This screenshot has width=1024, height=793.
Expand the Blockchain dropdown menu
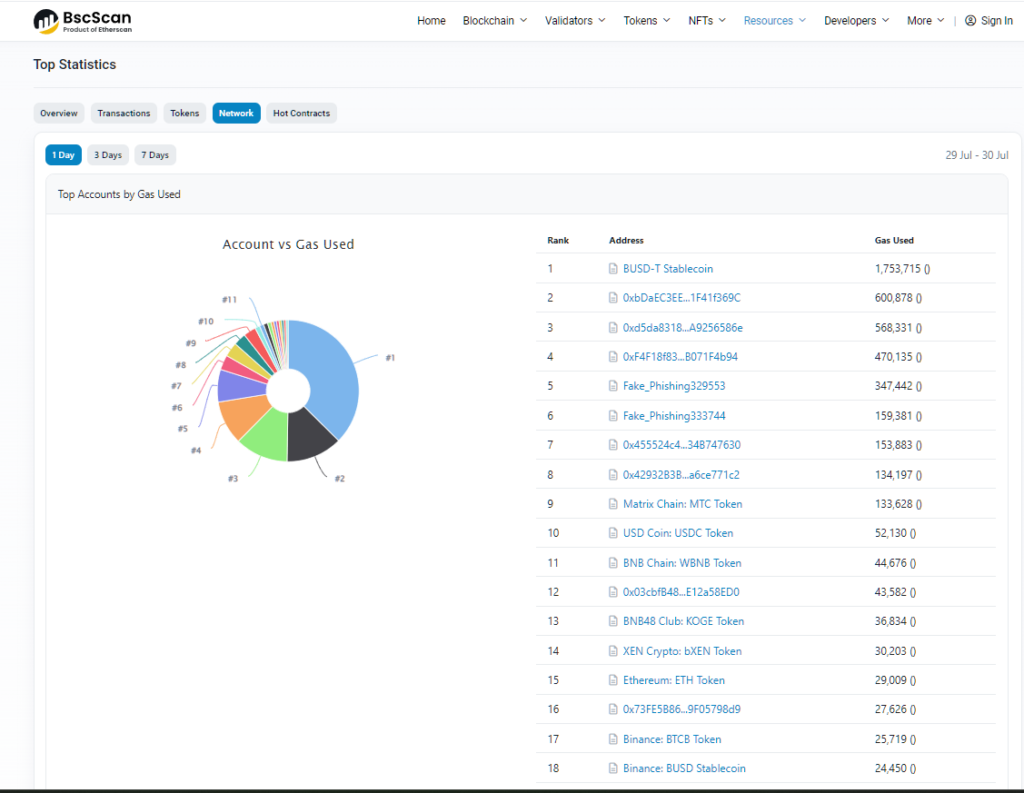(495, 21)
